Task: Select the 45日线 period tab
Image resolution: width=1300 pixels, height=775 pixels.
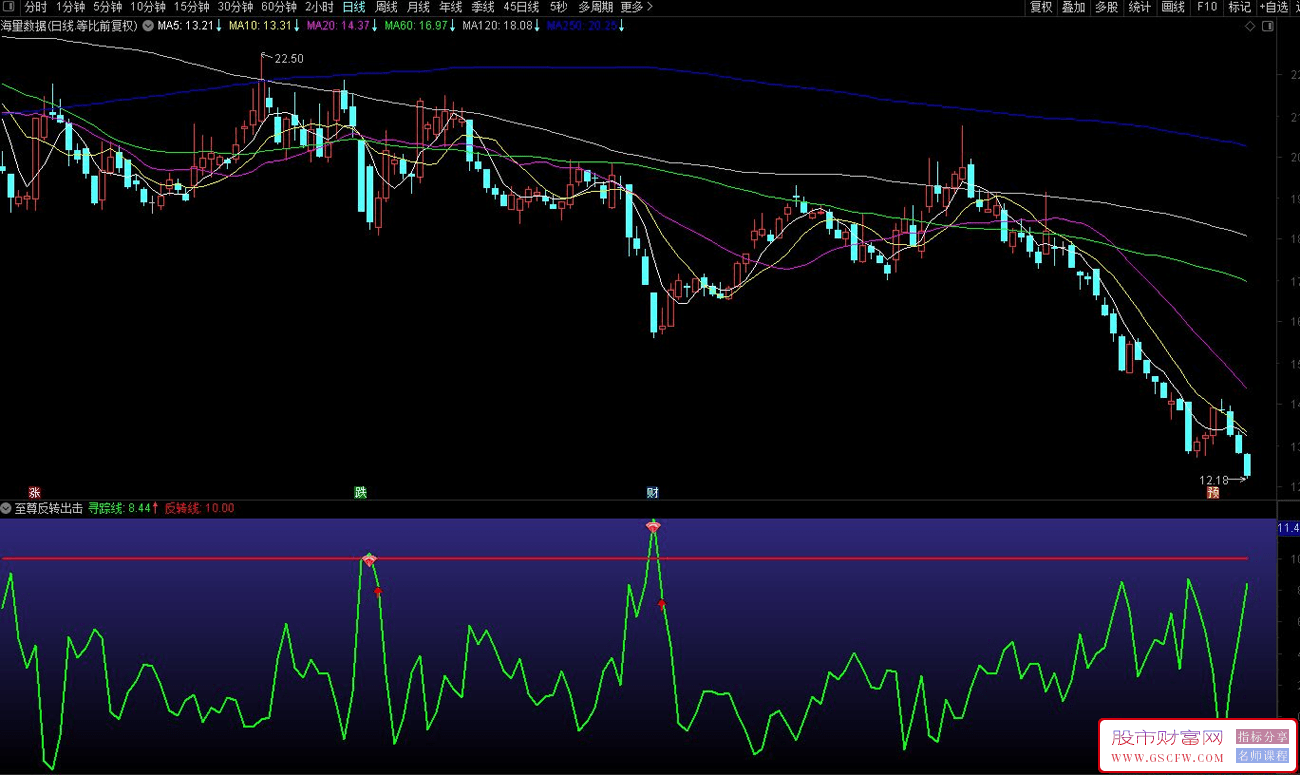Action: coord(521,7)
